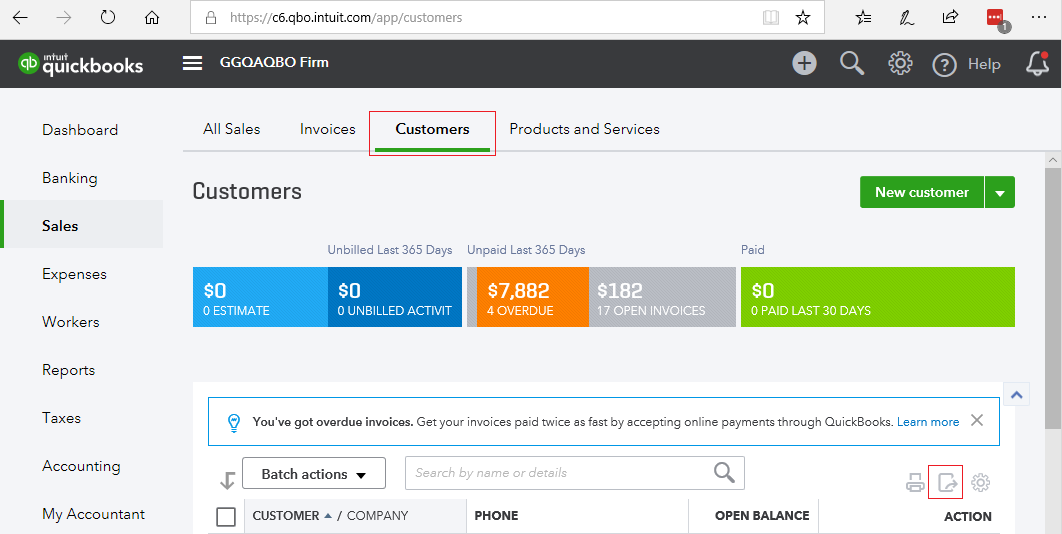This screenshot has height=534, width=1062.
Task: Switch to All Sales tab
Action: pyautogui.click(x=232, y=129)
